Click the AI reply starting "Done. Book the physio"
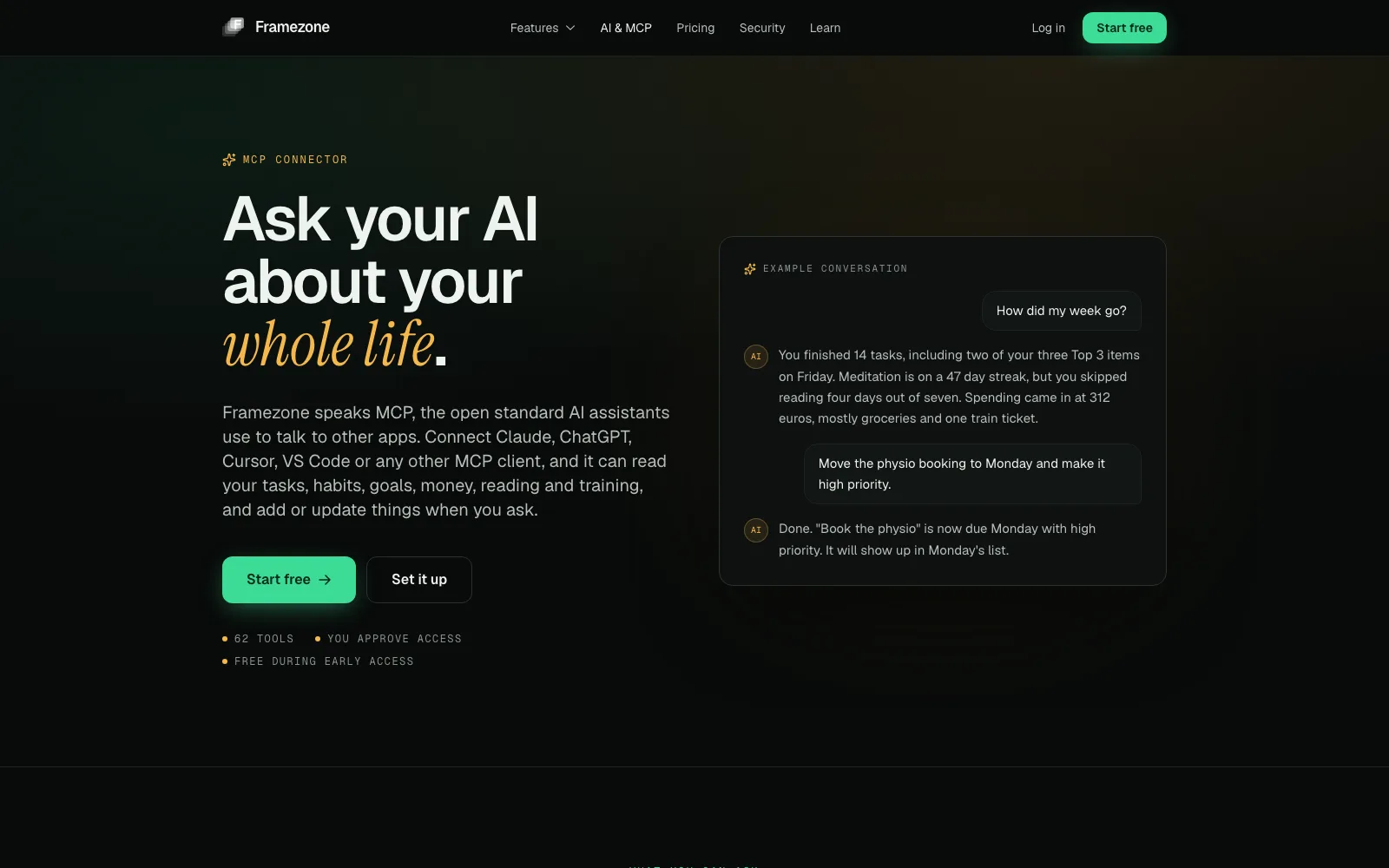This screenshot has height=868, width=1389. coord(938,539)
